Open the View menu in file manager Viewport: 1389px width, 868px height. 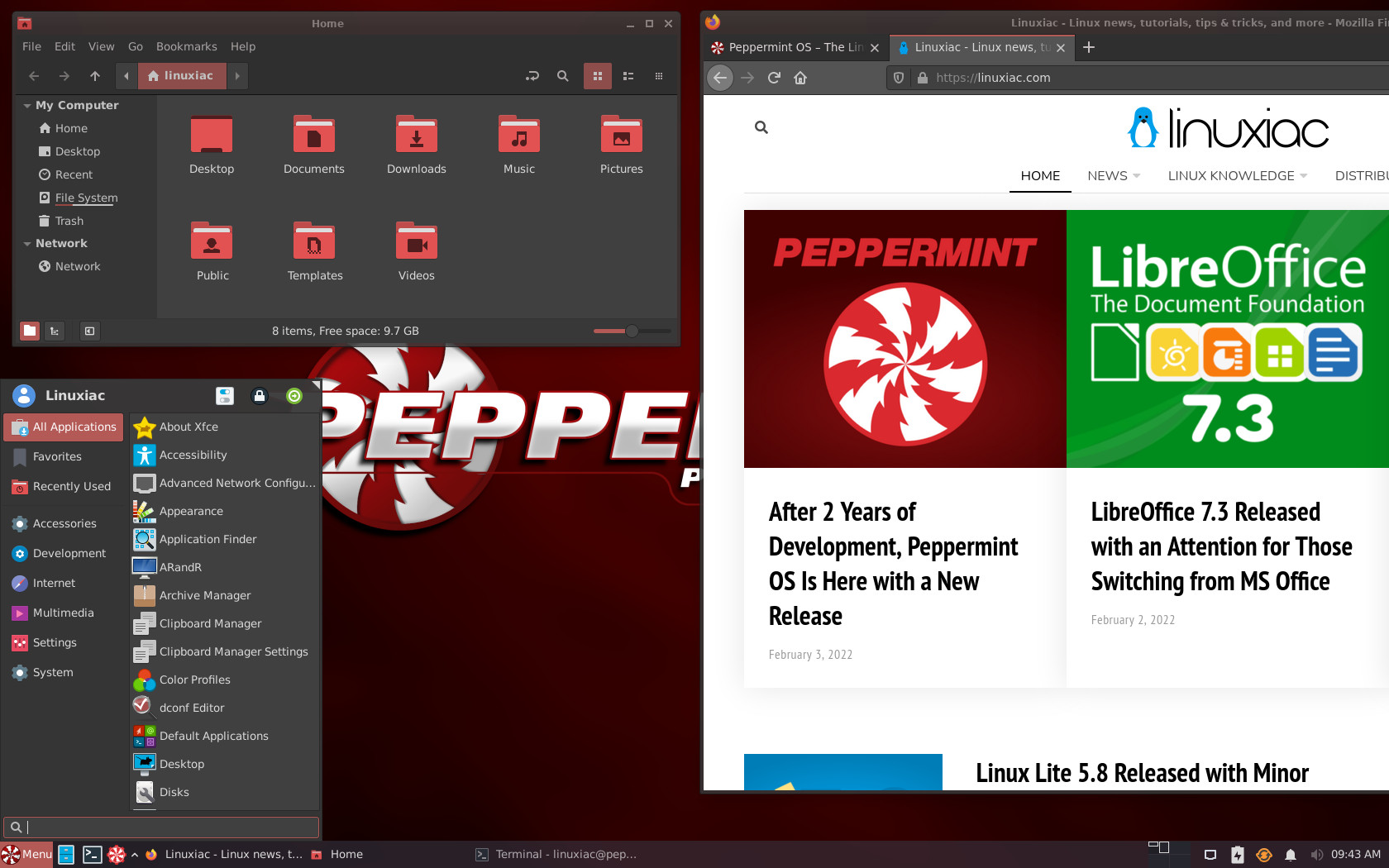pos(102,46)
